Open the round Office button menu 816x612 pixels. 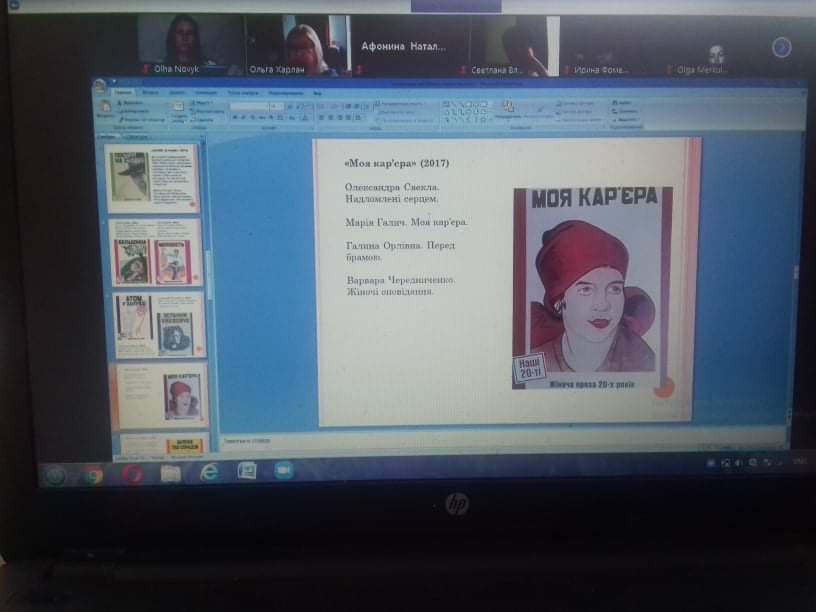pyautogui.click(x=100, y=84)
